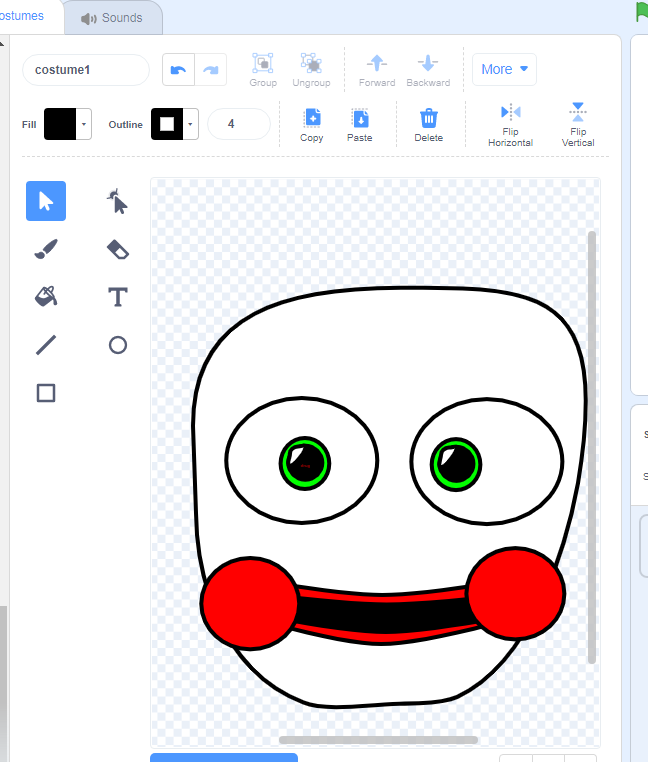Pick the Line tool

click(x=46, y=345)
